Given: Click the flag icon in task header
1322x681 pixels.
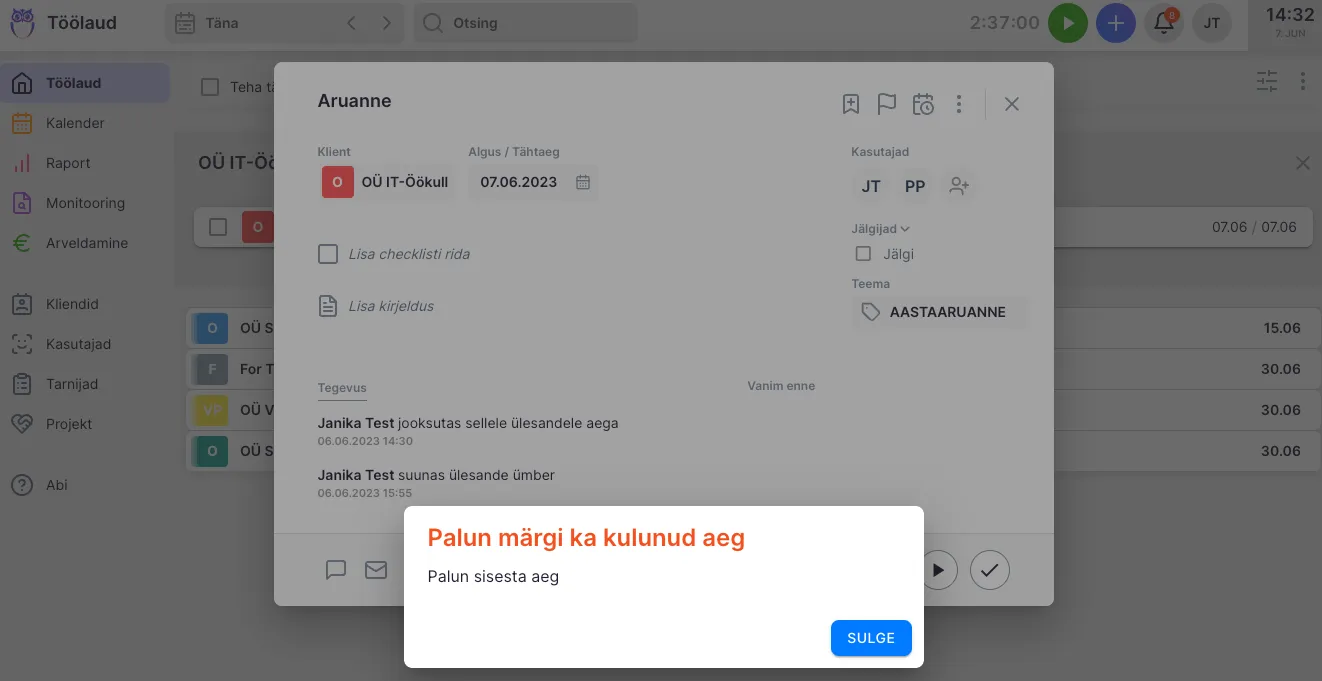Looking at the screenshot, I should pos(886,104).
